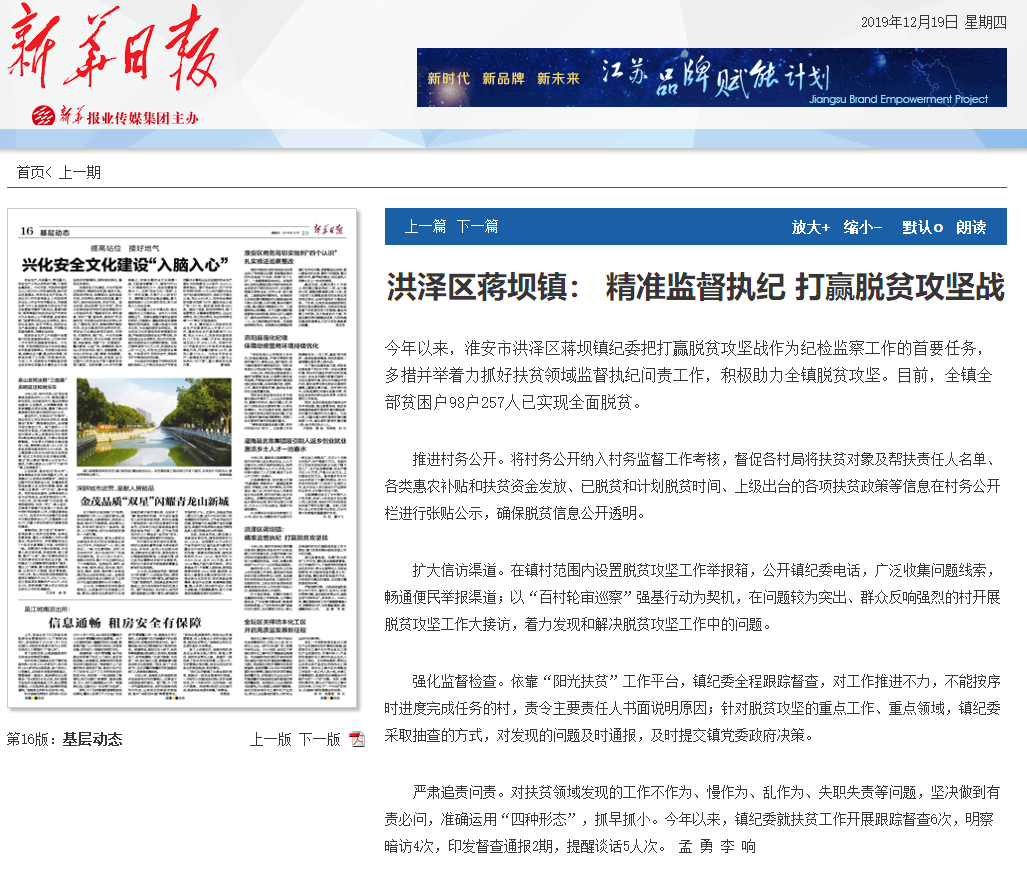Viewport: 1027px width, 887px height.
Task: Go to 下一篇 next article
Action: point(477,227)
